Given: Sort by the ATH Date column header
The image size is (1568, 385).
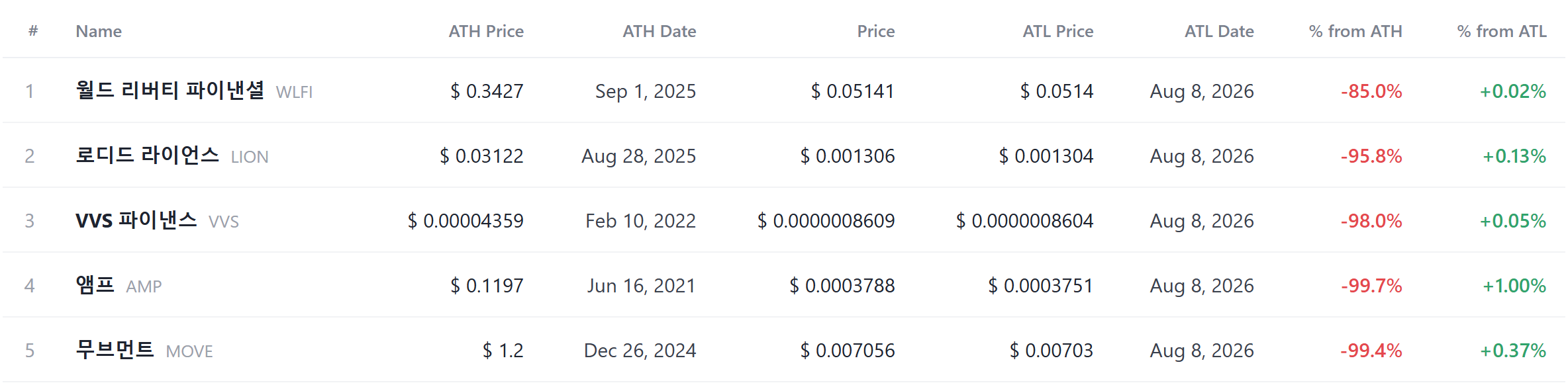Looking at the screenshot, I should pos(659,31).
